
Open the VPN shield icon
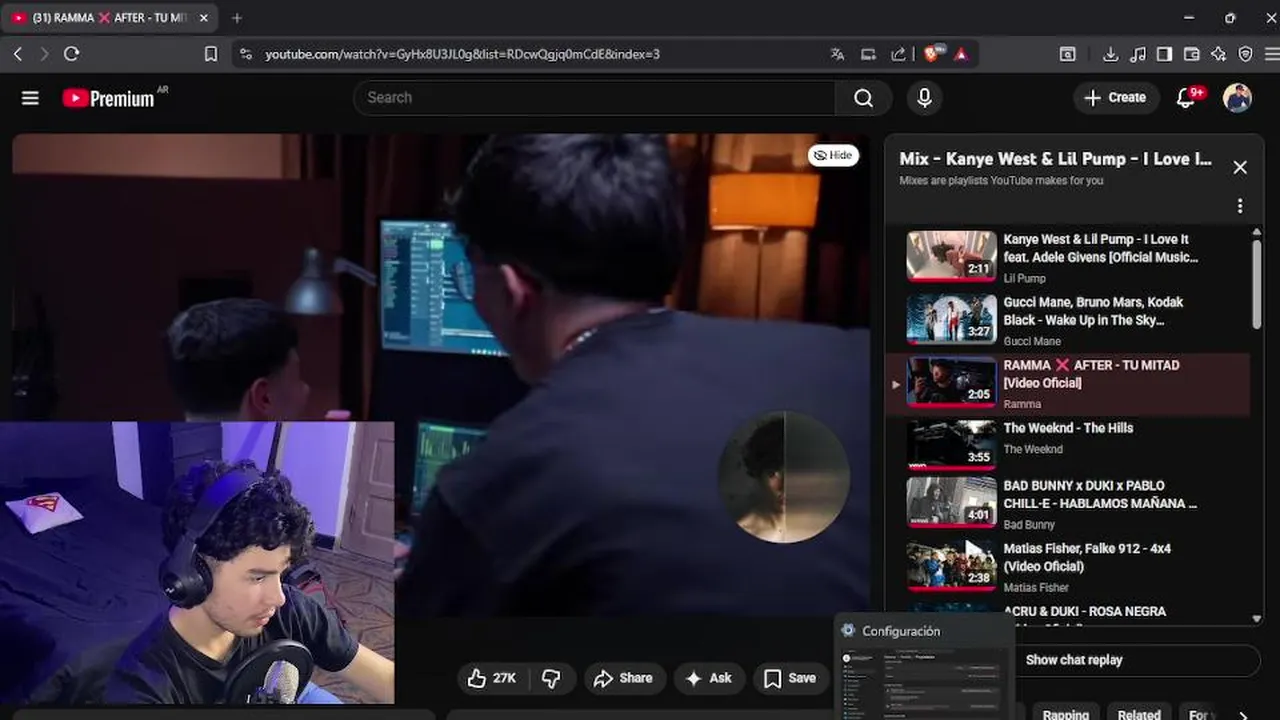tap(1245, 54)
